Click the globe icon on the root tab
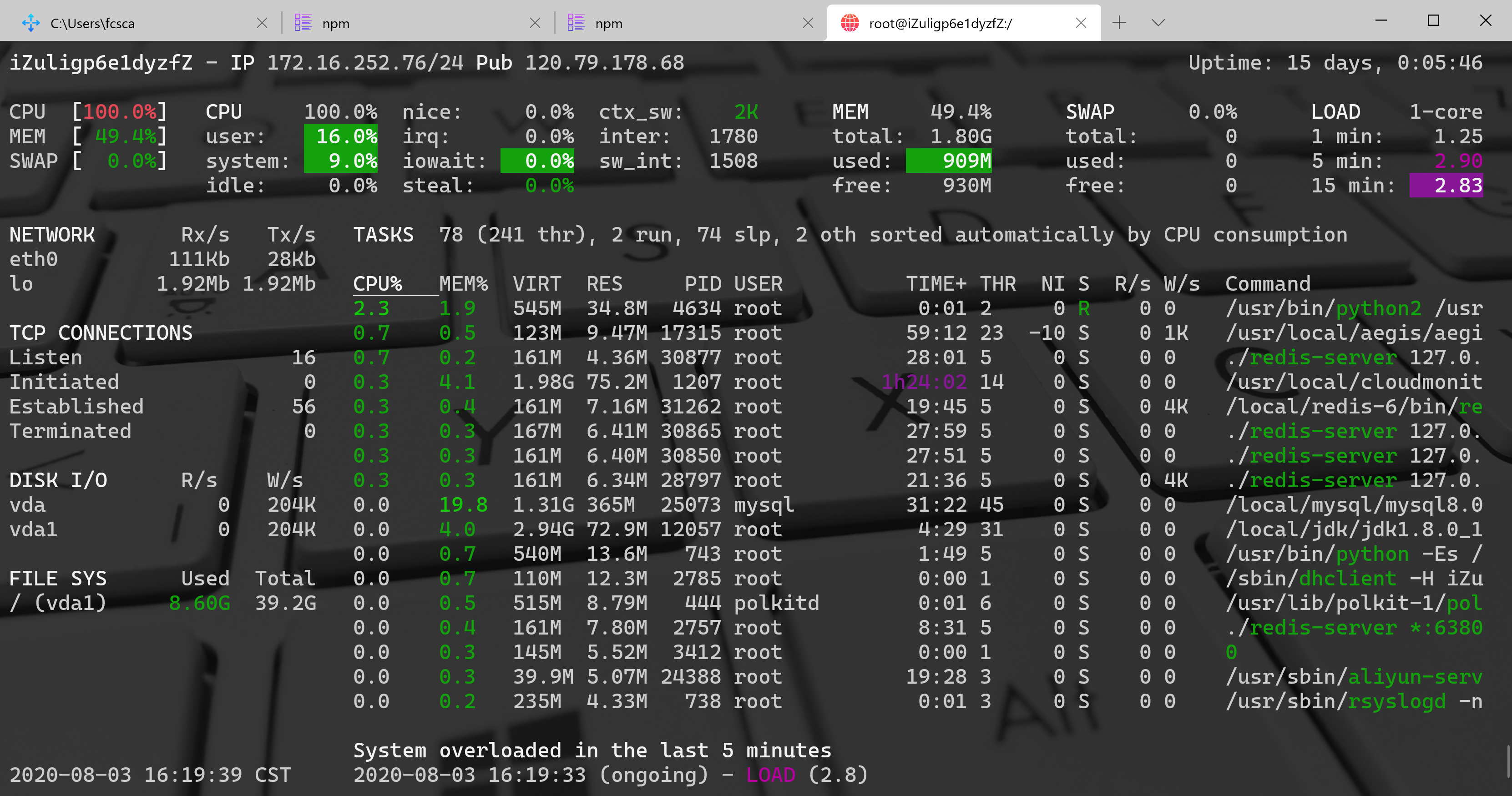This screenshot has height=796, width=1512. click(x=850, y=23)
